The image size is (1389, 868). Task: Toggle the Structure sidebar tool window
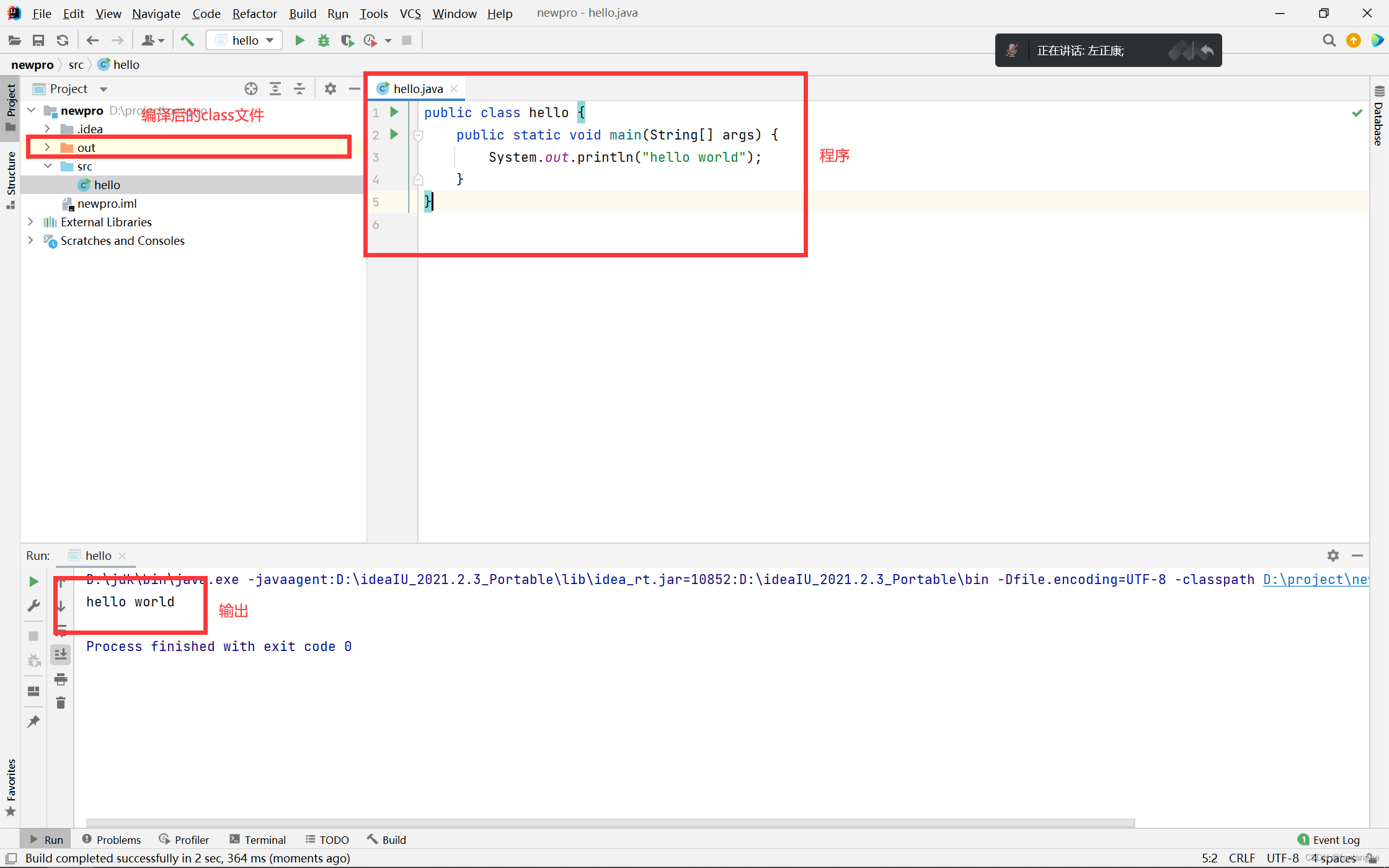(x=11, y=180)
